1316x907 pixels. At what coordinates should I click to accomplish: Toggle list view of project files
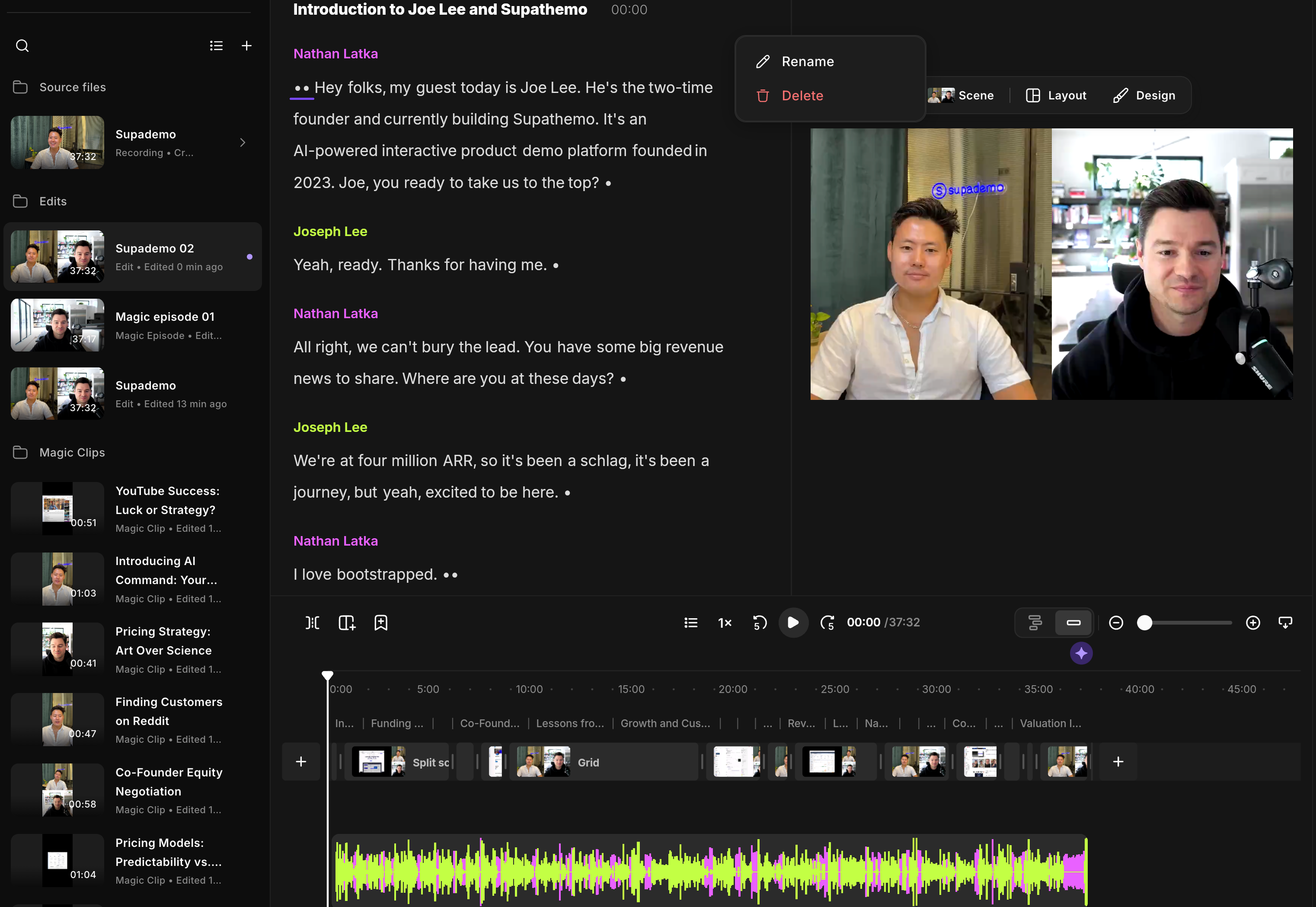coord(216,45)
